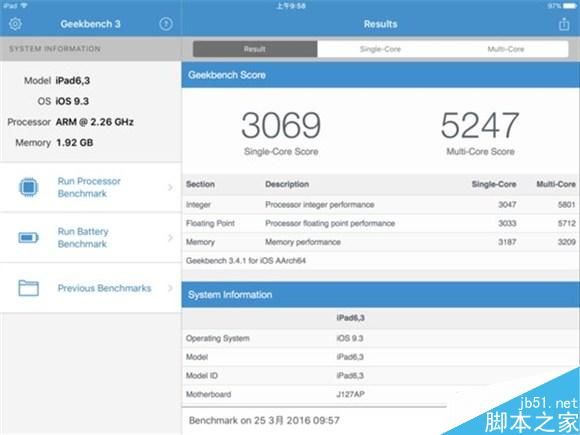580x435 pixels.
Task: Click Floating Point single-core value 3033
Action: click(x=507, y=223)
